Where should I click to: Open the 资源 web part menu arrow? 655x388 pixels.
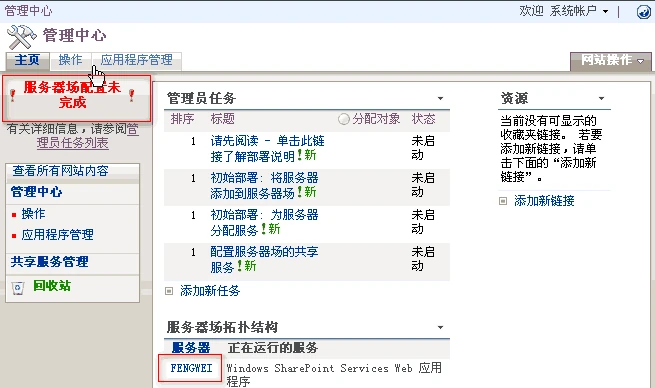(602, 99)
